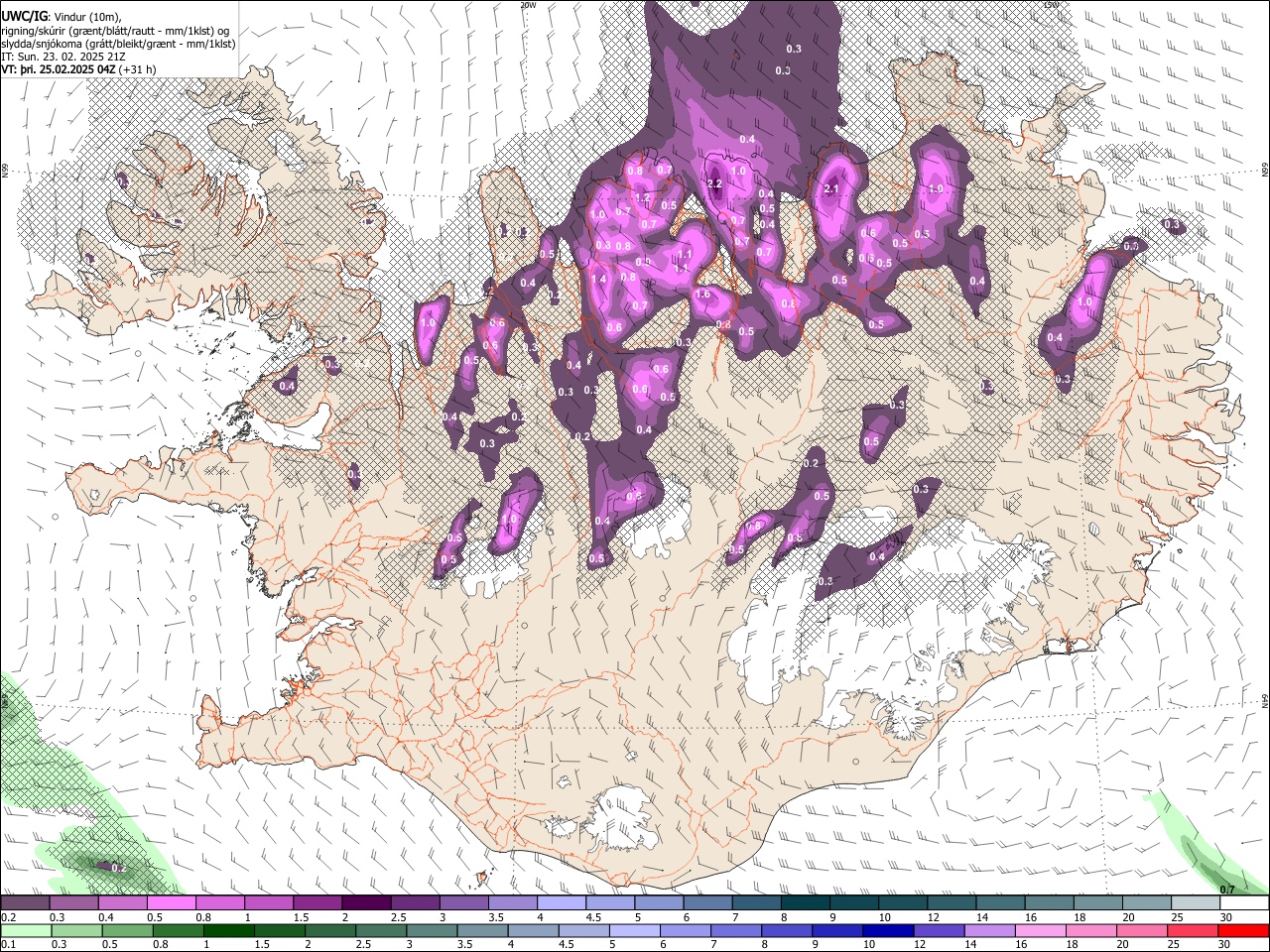Click the bold "UWC/IG" title text
1270x952 pixels.
tap(24, 16)
